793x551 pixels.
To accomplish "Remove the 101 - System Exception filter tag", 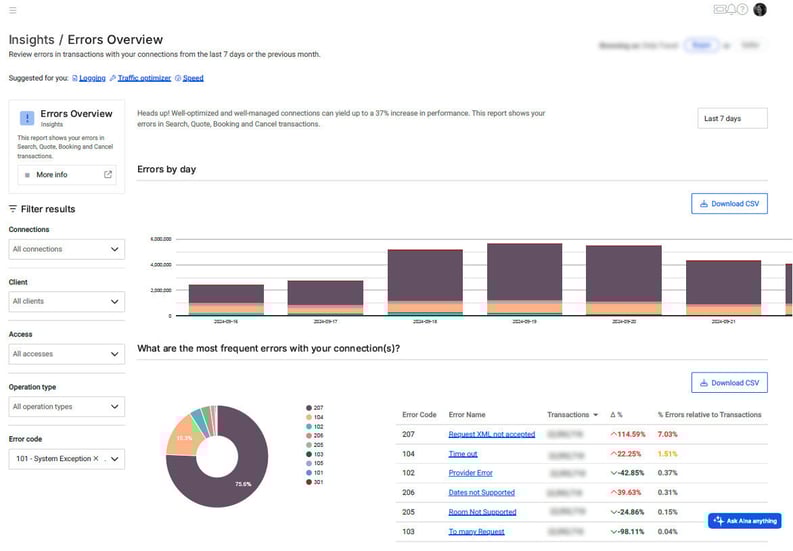I will point(96,459).
